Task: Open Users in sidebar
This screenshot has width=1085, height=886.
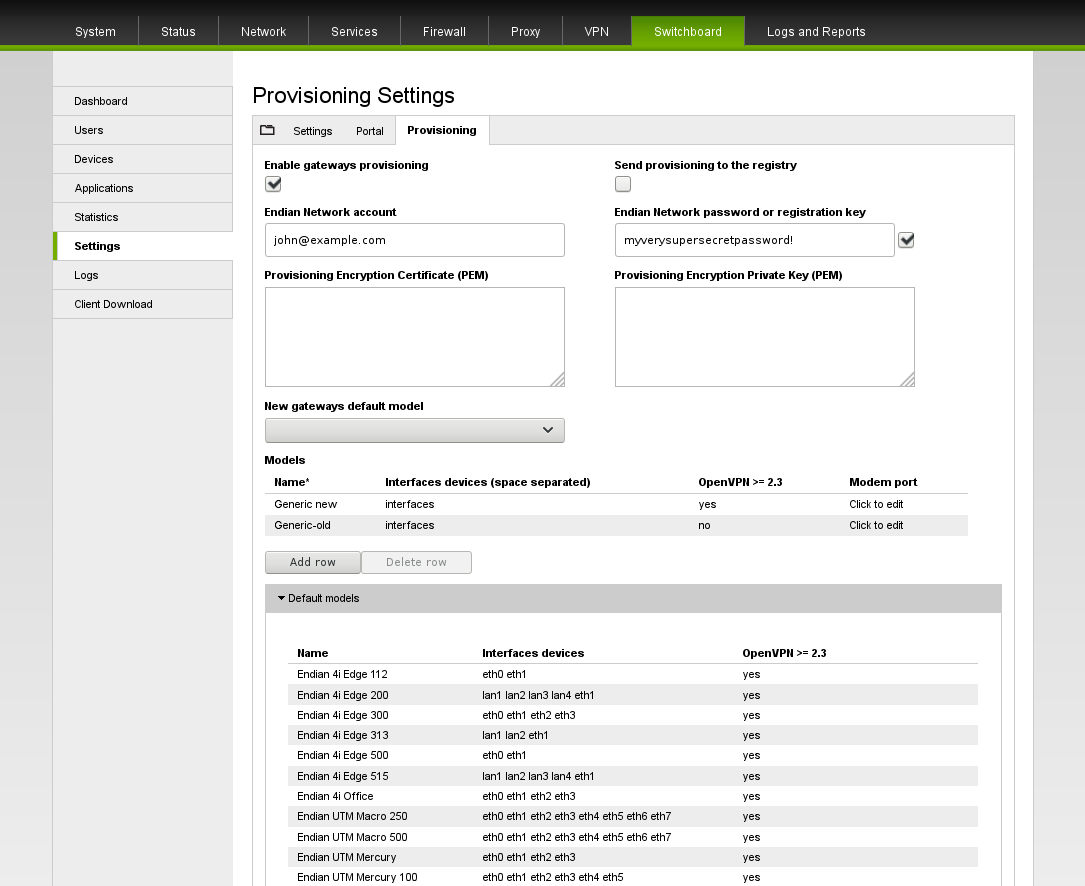Action: coord(143,130)
